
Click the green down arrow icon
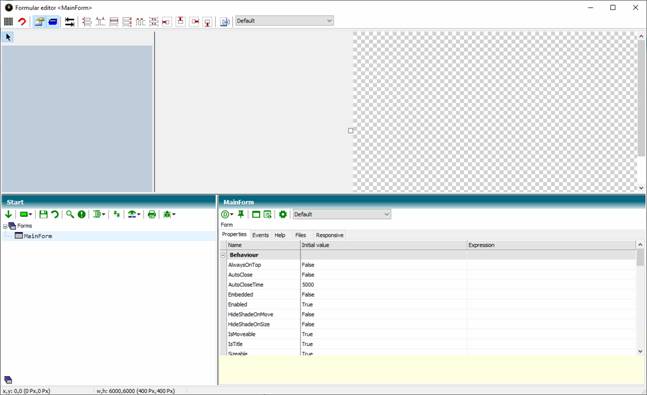click(x=8, y=214)
